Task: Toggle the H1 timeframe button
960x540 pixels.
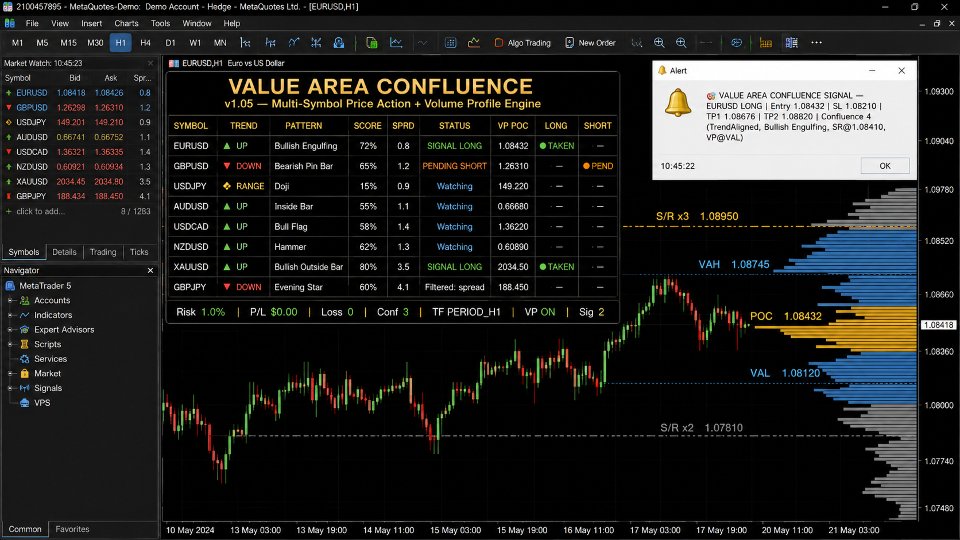Action: click(x=121, y=43)
